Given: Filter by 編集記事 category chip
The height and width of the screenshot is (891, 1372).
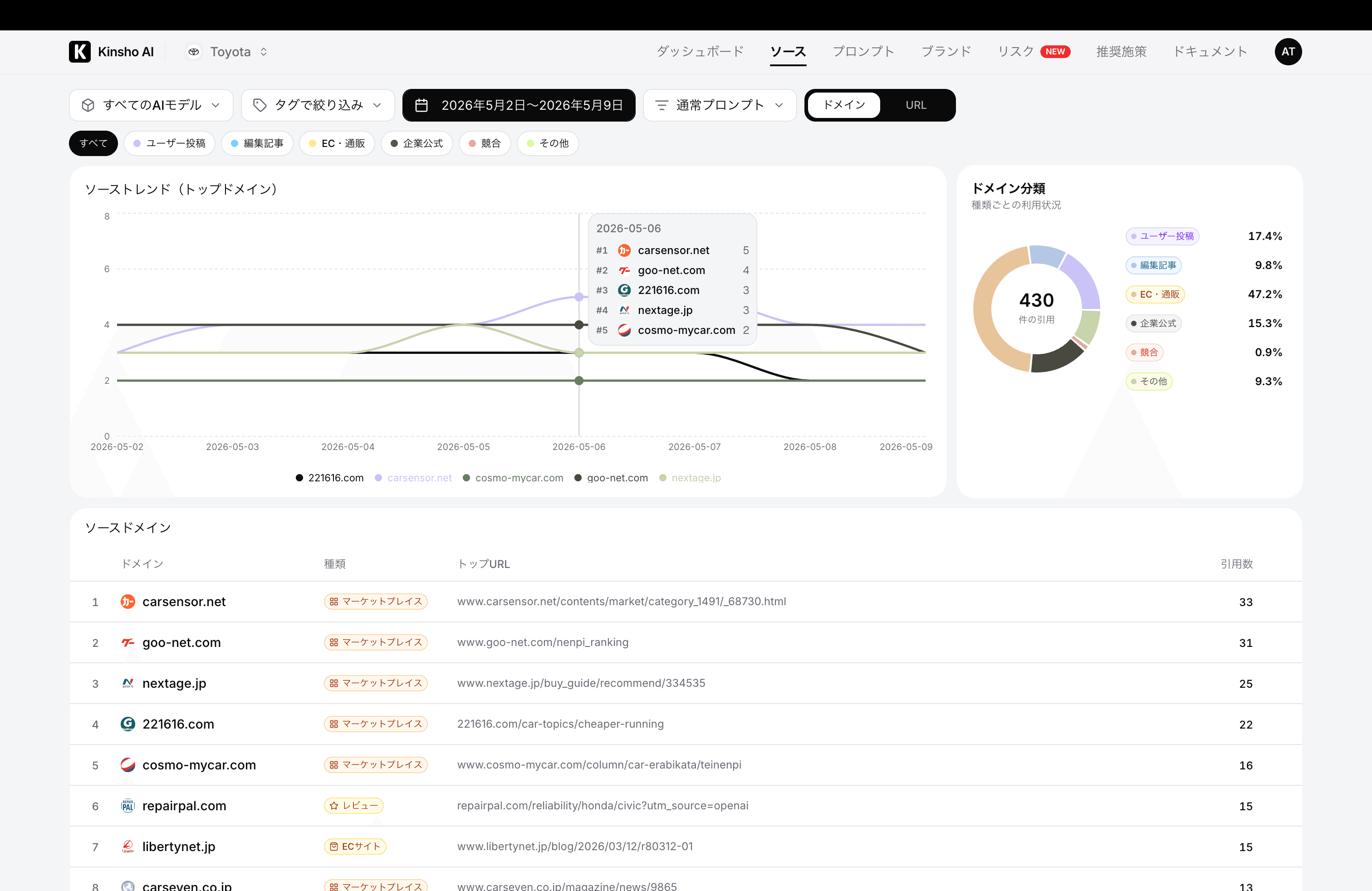Looking at the screenshot, I should pyautogui.click(x=257, y=143).
